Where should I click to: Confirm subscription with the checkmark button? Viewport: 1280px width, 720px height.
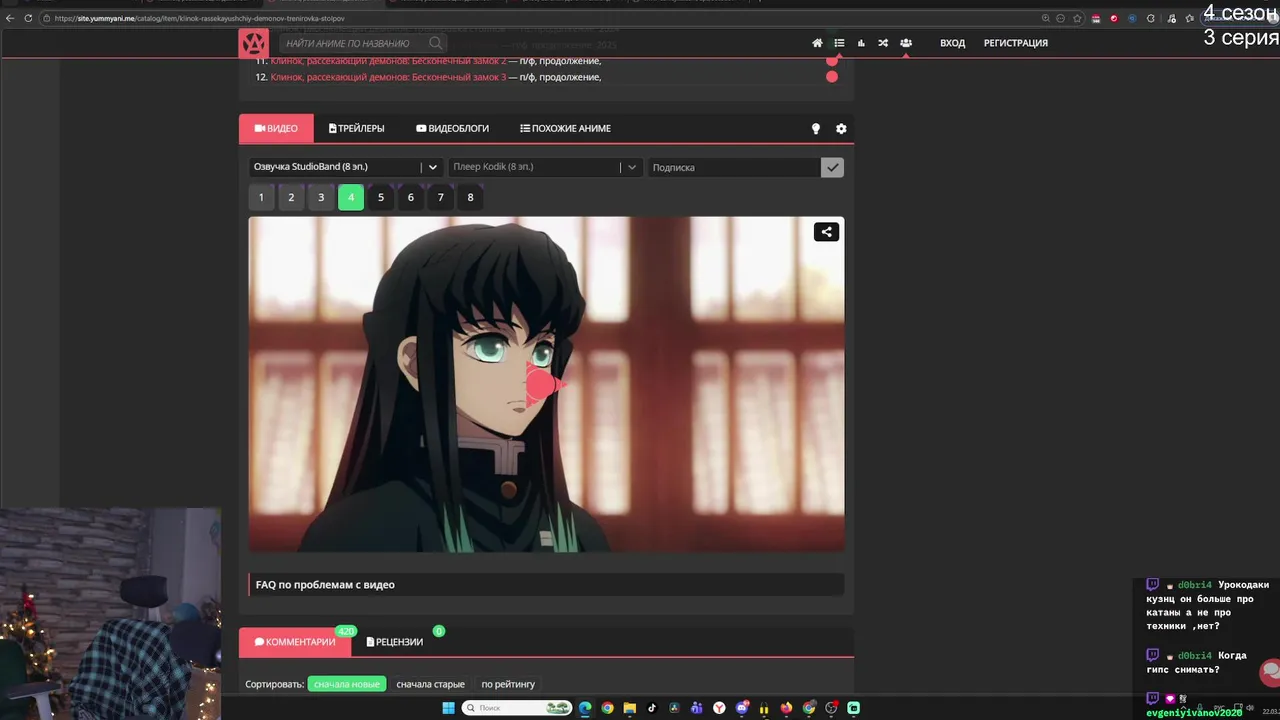coord(832,167)
